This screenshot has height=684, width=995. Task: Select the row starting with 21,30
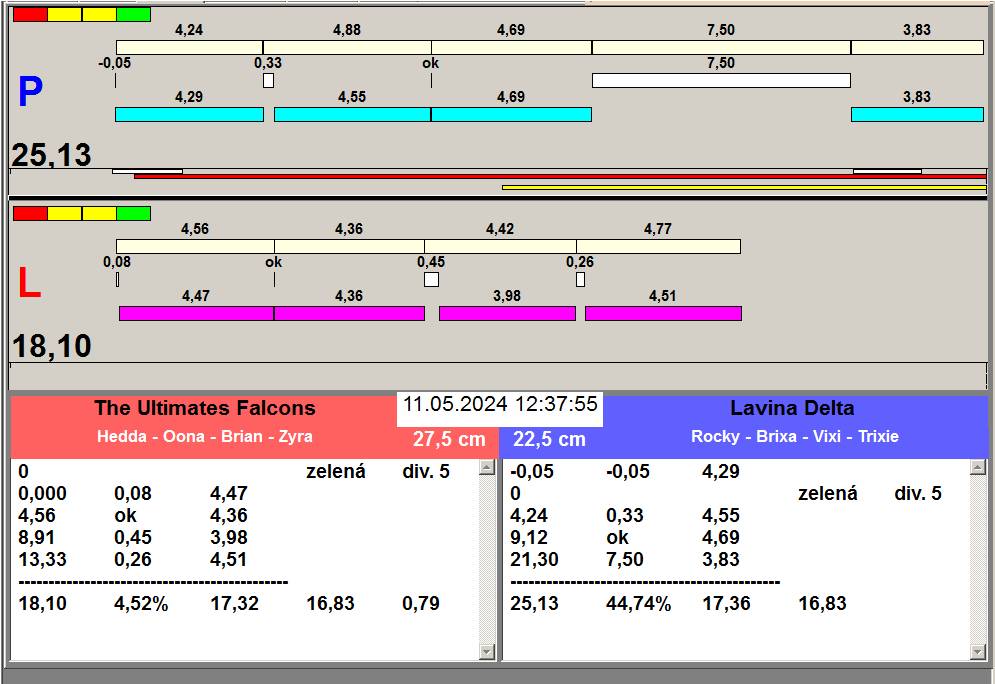point(736,560)
